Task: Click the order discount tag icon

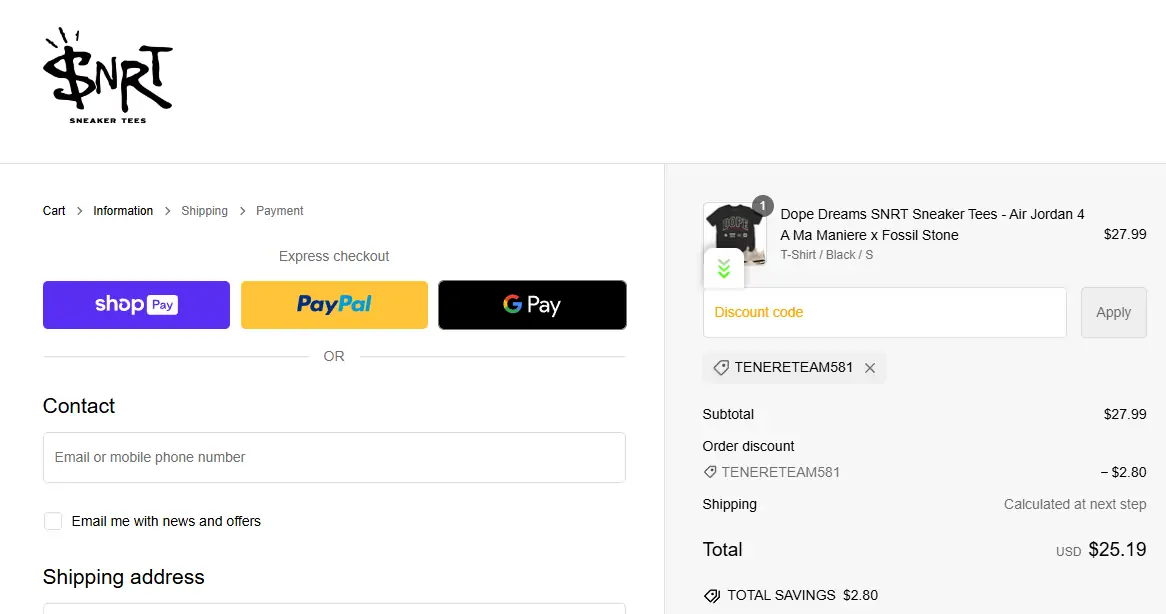Action: 710,472
